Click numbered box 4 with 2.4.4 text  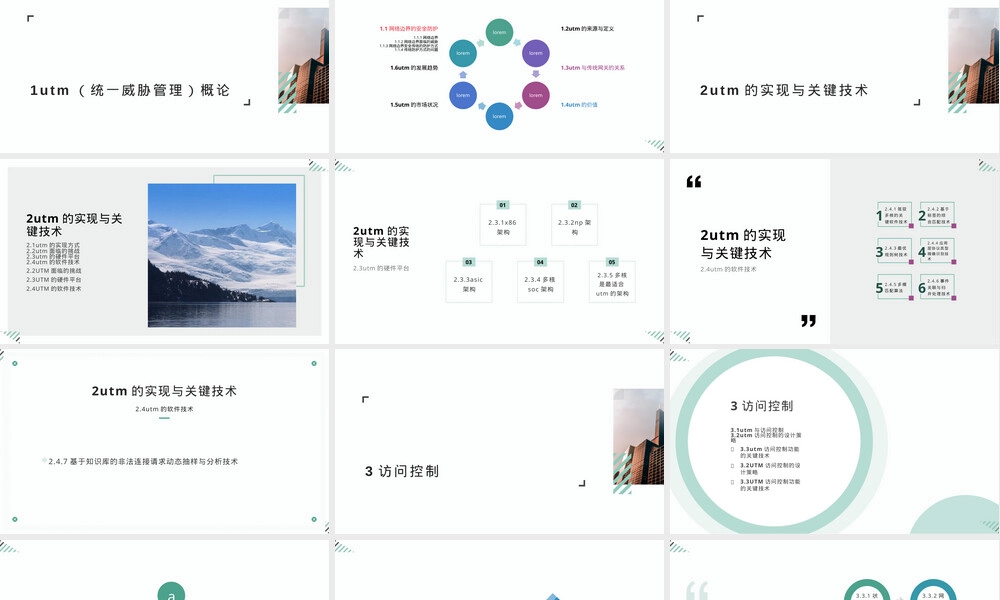[937, 251]
